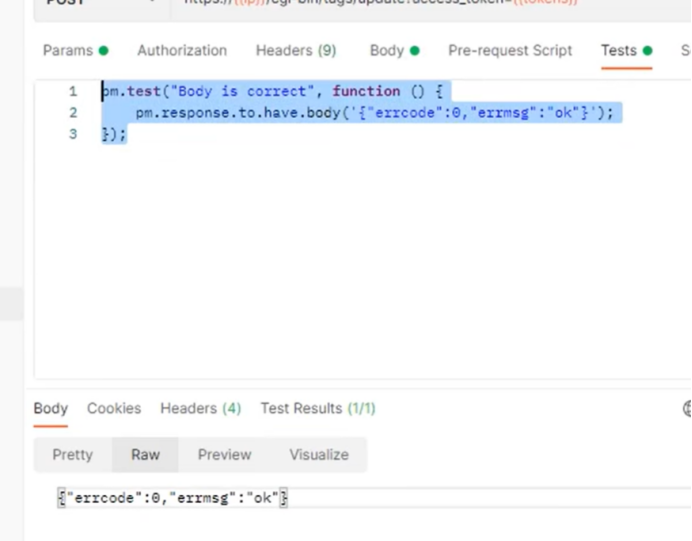Image resolution: width=692 pixels, height=541 pixels.
Task: Switch to the Authorization tab
Action: [182, 51]
